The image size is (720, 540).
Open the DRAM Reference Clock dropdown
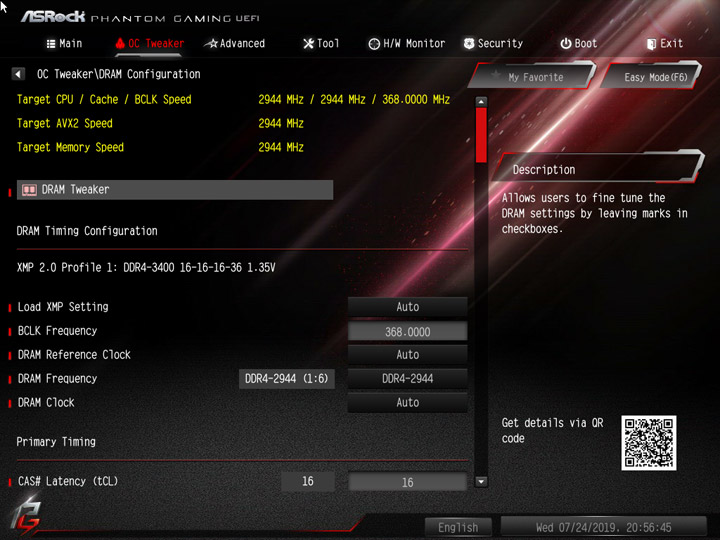tap(407, 354)
